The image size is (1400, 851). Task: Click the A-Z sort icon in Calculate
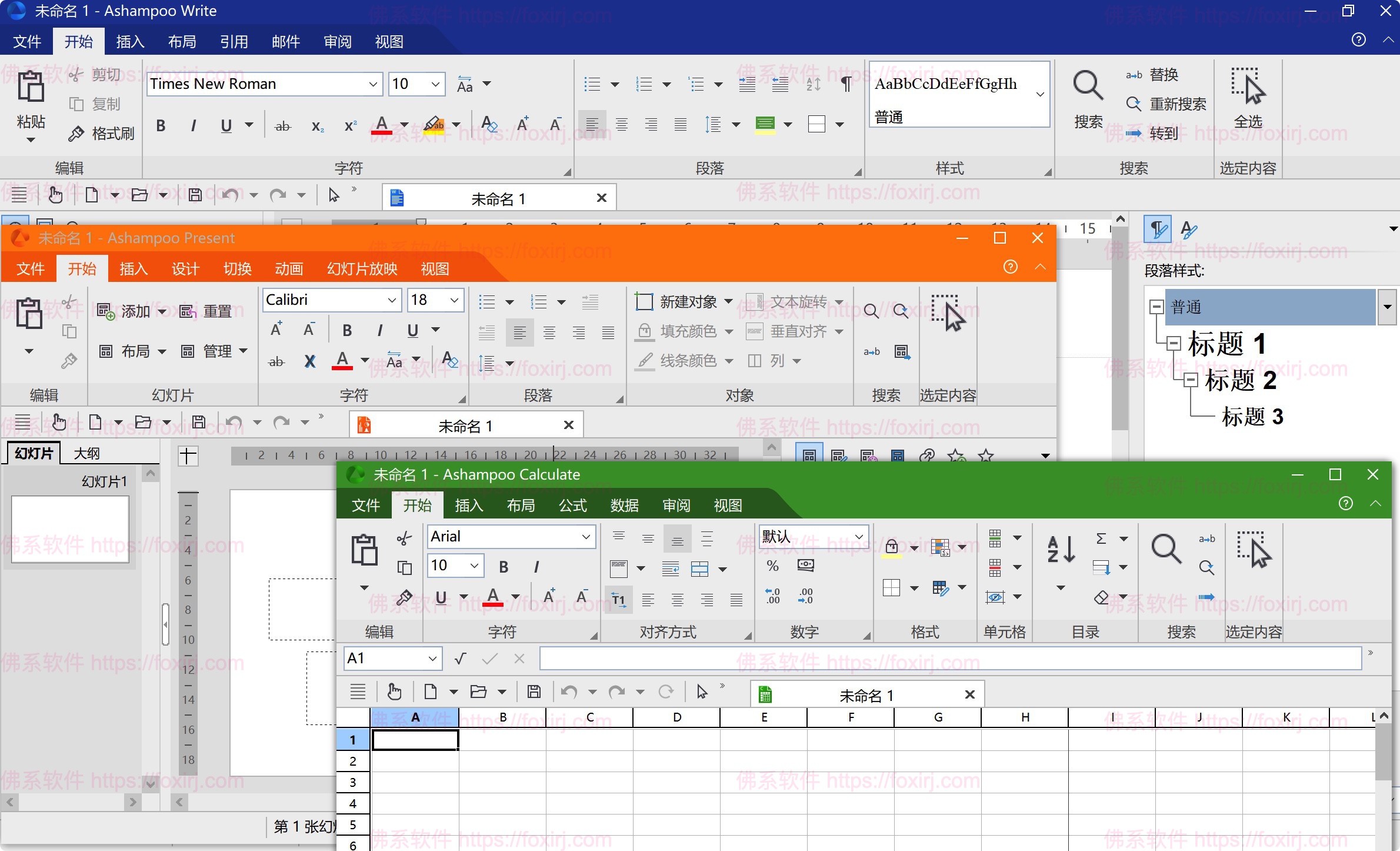[x=1059, y=549]
